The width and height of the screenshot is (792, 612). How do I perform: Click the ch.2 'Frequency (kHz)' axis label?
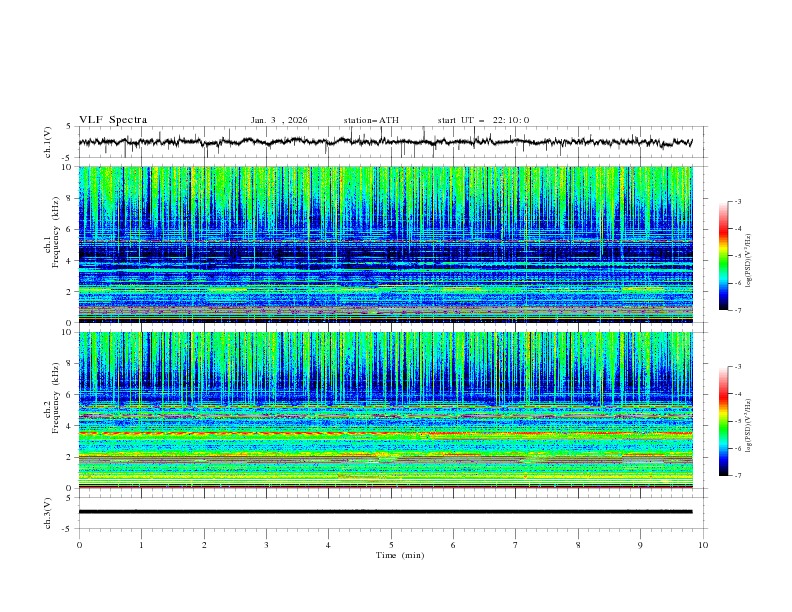pyautogui.click(x=56, y=398)
